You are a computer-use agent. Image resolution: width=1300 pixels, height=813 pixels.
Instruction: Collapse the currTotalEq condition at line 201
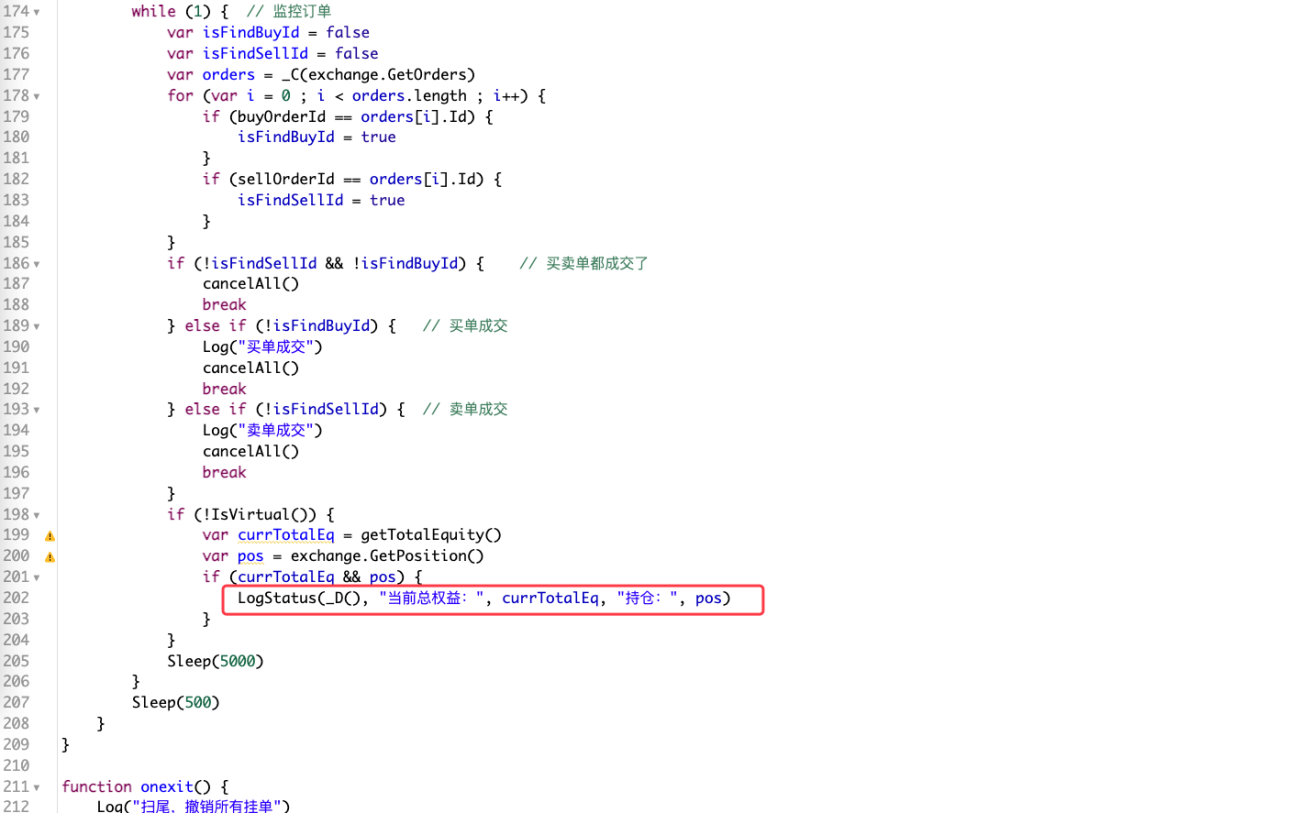pos(37,577)
